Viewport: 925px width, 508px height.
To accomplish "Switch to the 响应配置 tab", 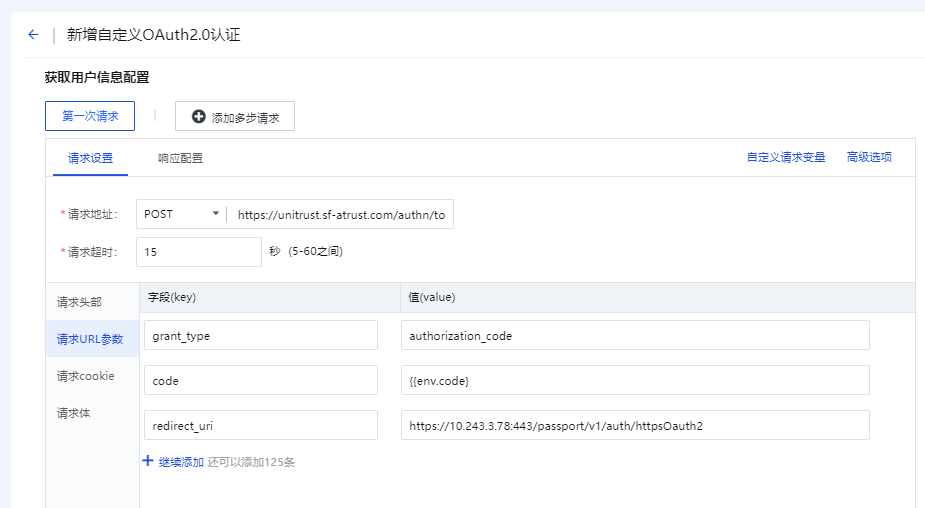I will (x=180, y=158).
